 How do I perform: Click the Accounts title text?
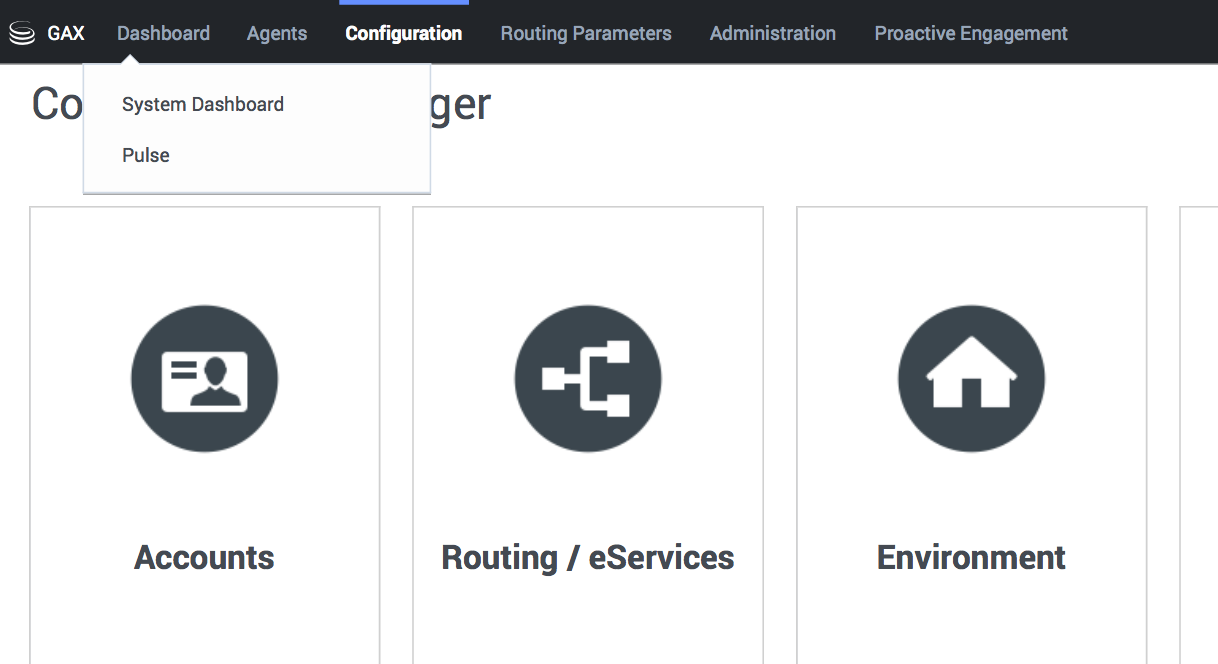tap(204, 557)
